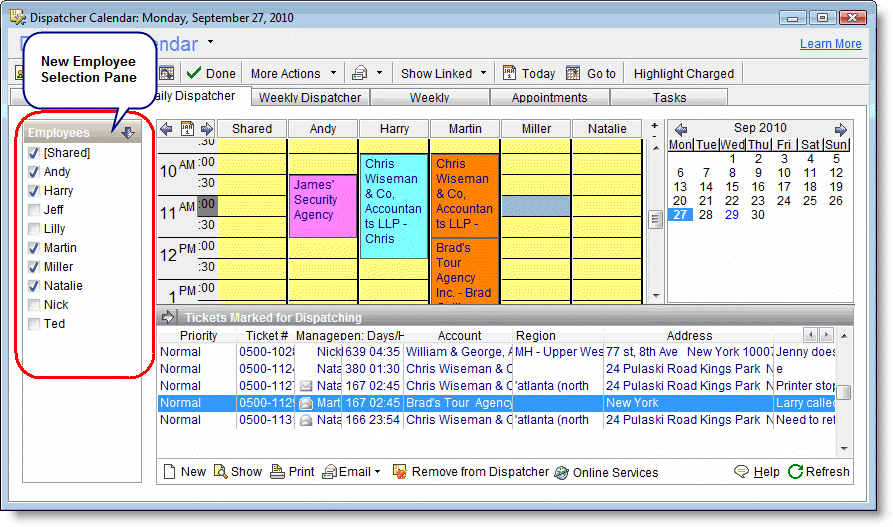This screenshot has height=527, width=893.
Task: Check the Nick checkbox
Action: pyautogui.click(x=34, y=305)
